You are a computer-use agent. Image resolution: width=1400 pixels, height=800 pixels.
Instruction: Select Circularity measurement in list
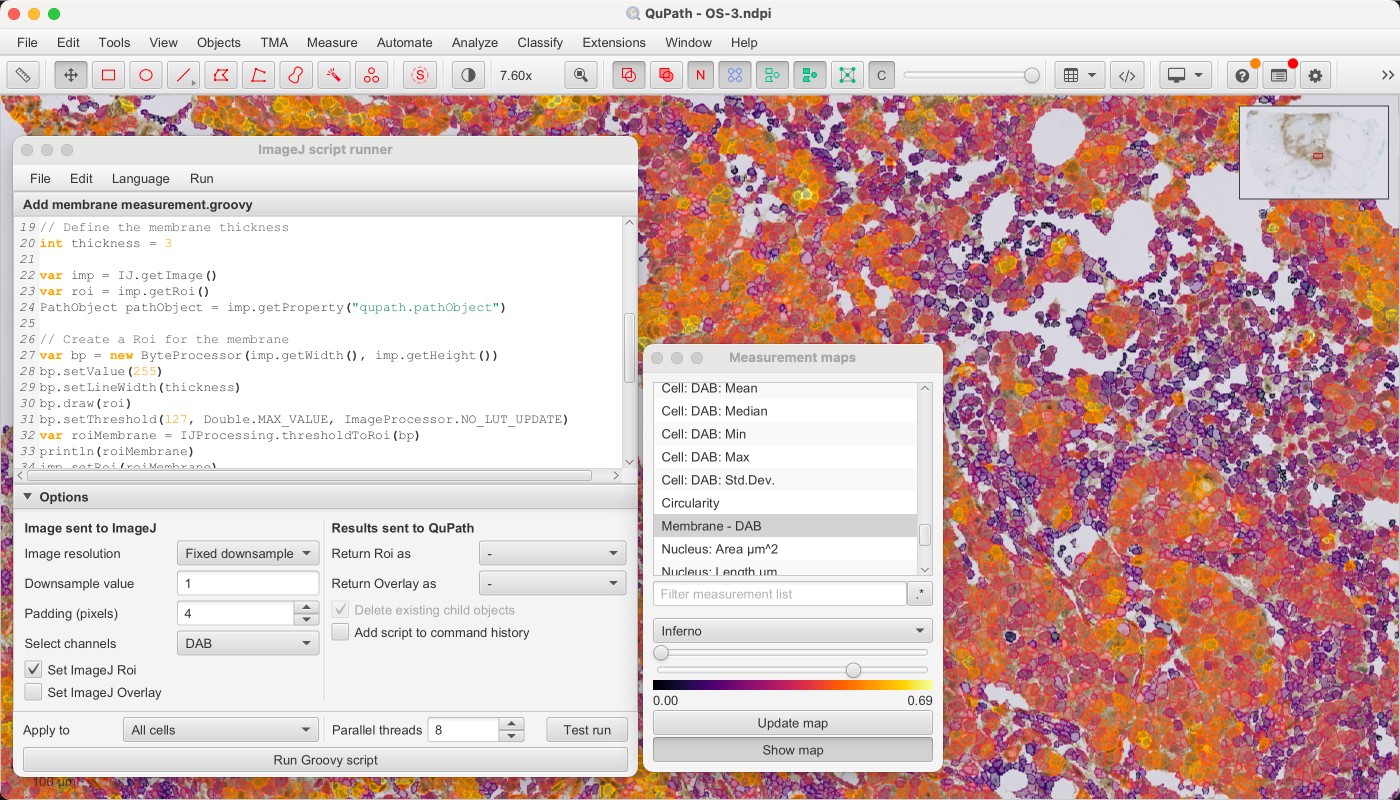[785, 503]
